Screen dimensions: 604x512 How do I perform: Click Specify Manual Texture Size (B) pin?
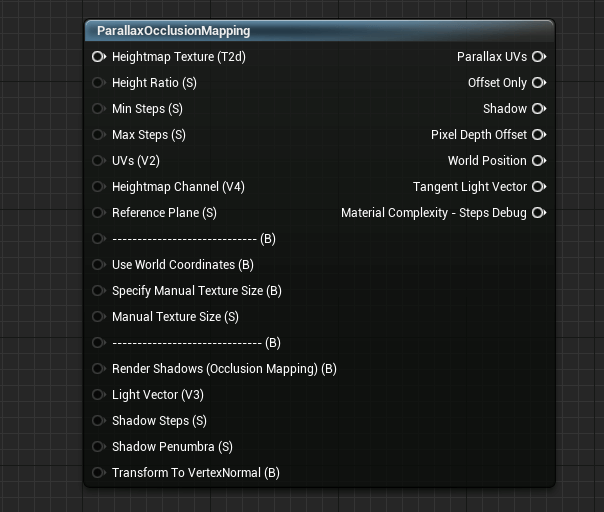pyautogui.click(x=98, y=291)
